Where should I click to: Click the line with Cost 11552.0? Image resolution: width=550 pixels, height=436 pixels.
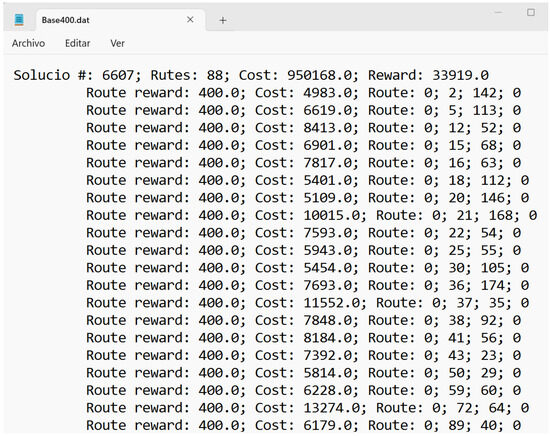[308, 303]
